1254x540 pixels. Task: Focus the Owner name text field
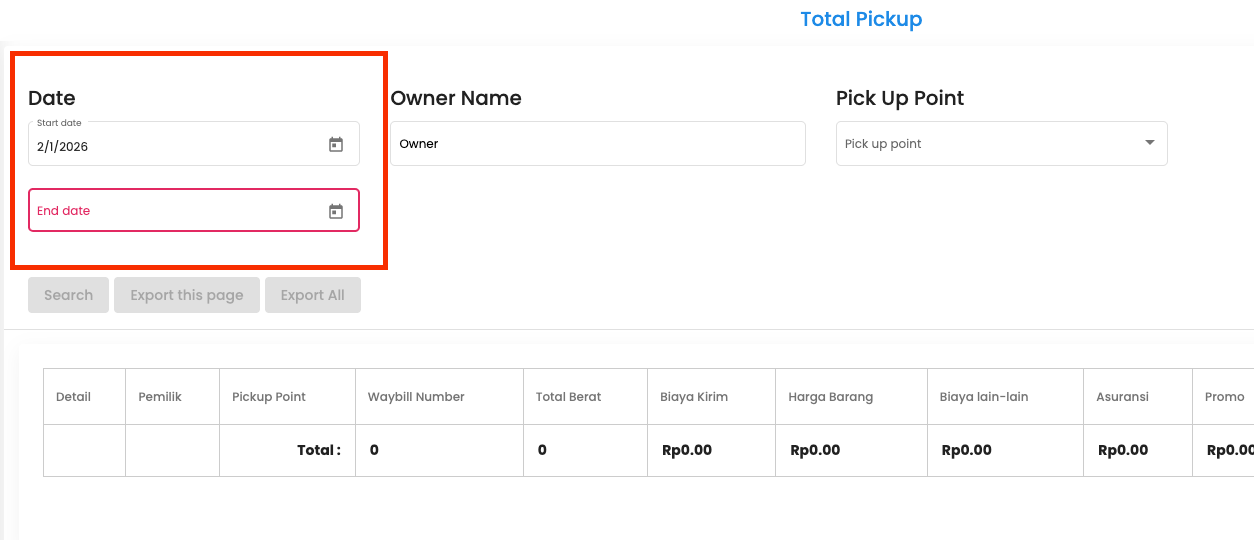[597, 144]
